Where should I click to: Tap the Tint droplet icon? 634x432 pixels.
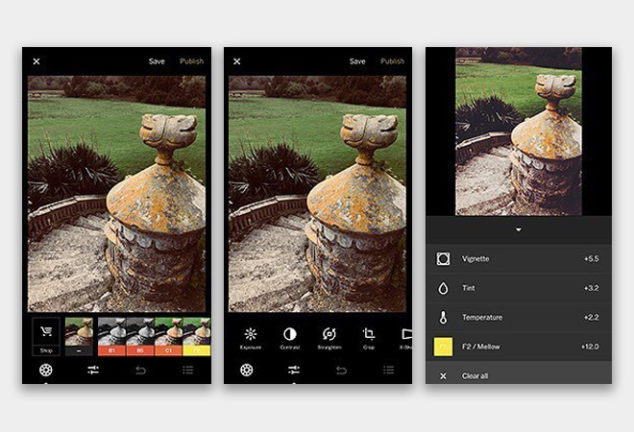click(x=443, y=287)
